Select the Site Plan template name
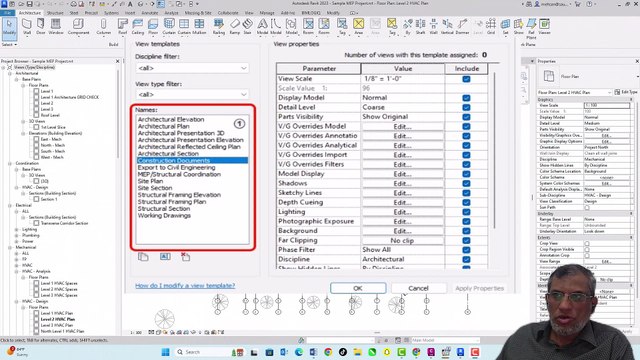This screenshot has width=640, height=360. [150, 181]
